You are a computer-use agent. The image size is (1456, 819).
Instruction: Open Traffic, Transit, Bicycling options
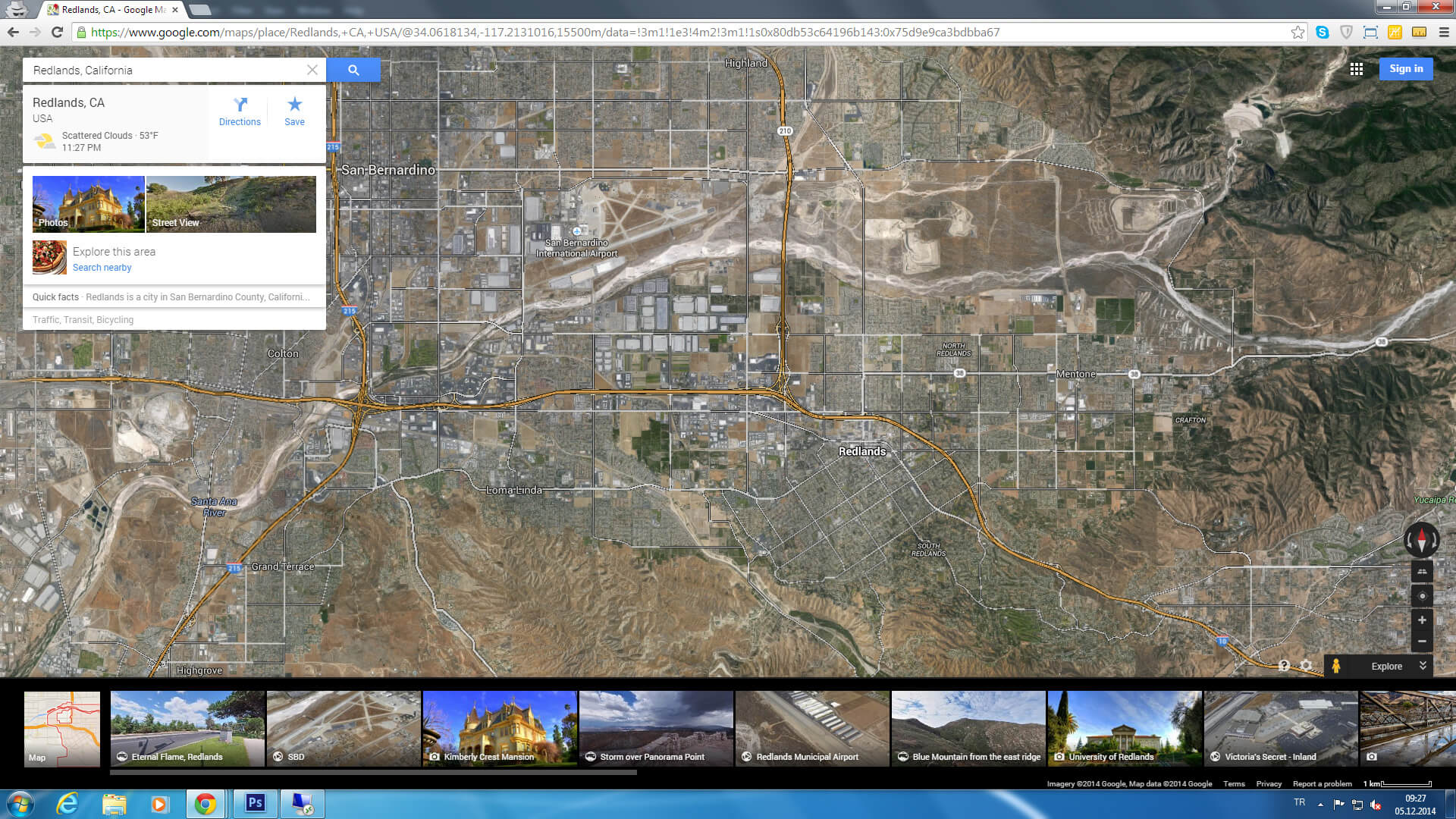point(83,320)
